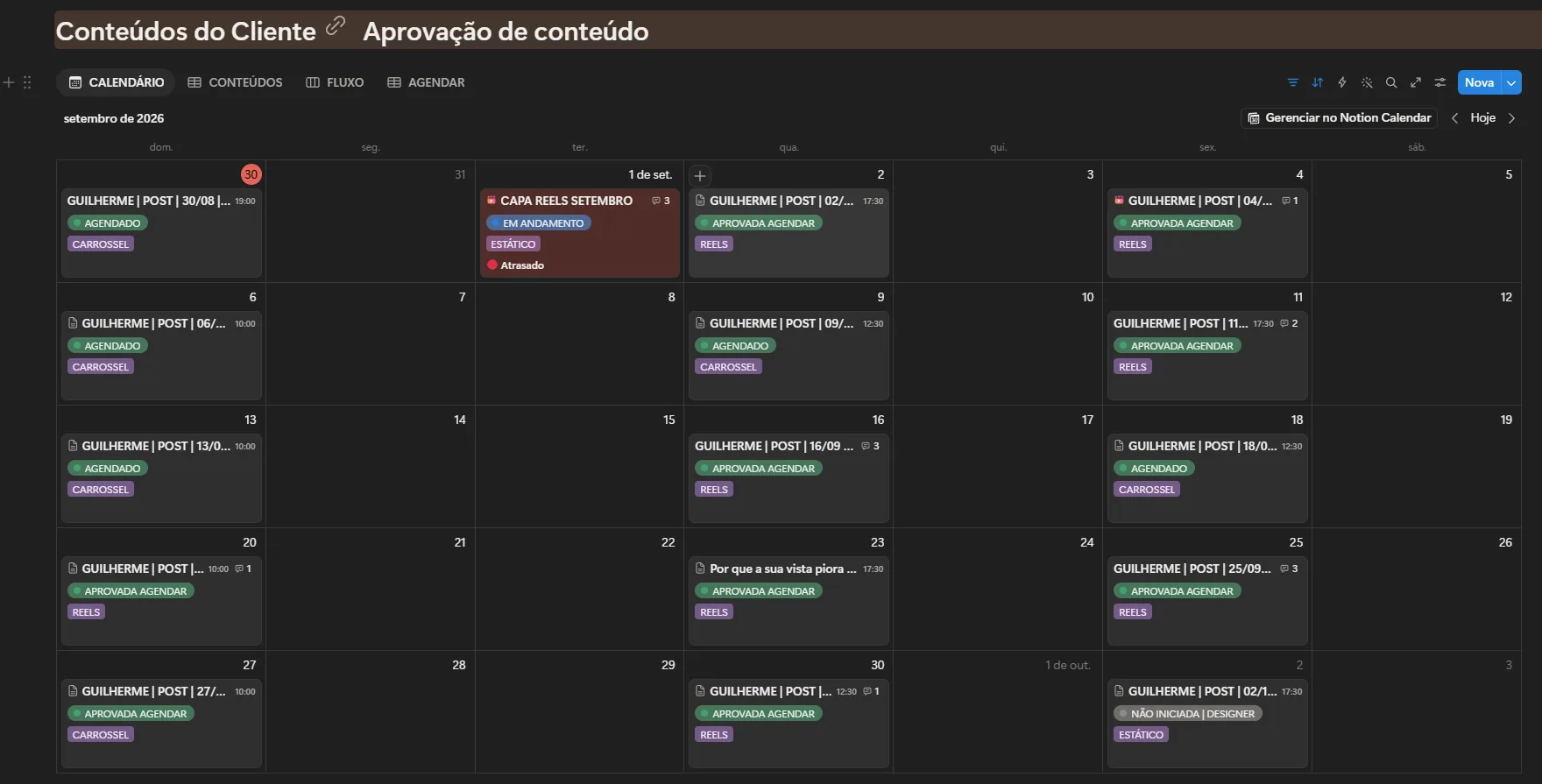The width and height of the screenshot is (1542, 784).
Task: Click page icon on Por que a sua vista card
Action: click(700, 569)
